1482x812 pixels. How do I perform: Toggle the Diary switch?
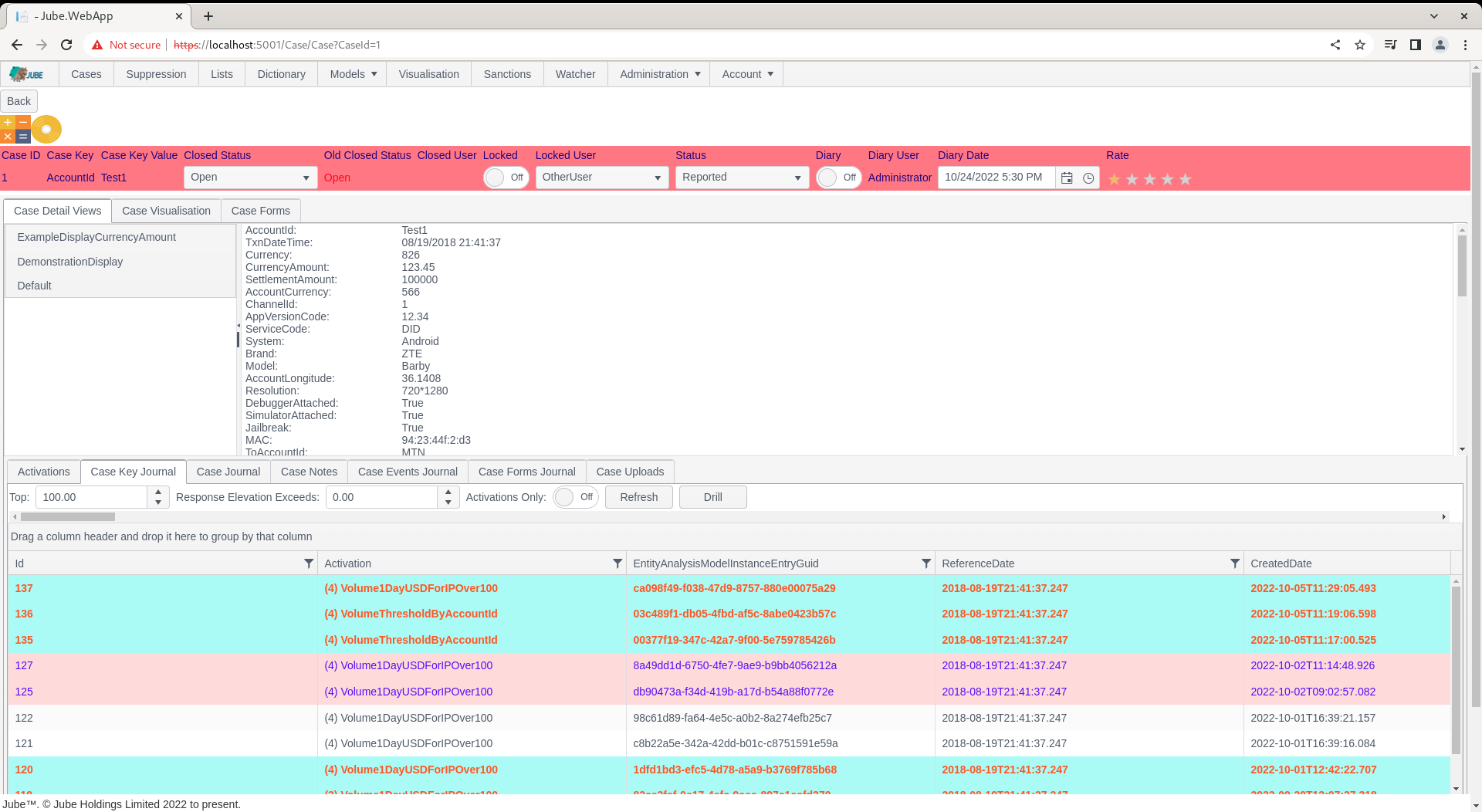coord(839,178)
